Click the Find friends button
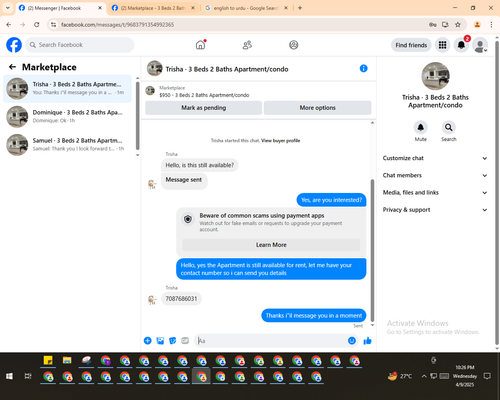 click(411, 45)
